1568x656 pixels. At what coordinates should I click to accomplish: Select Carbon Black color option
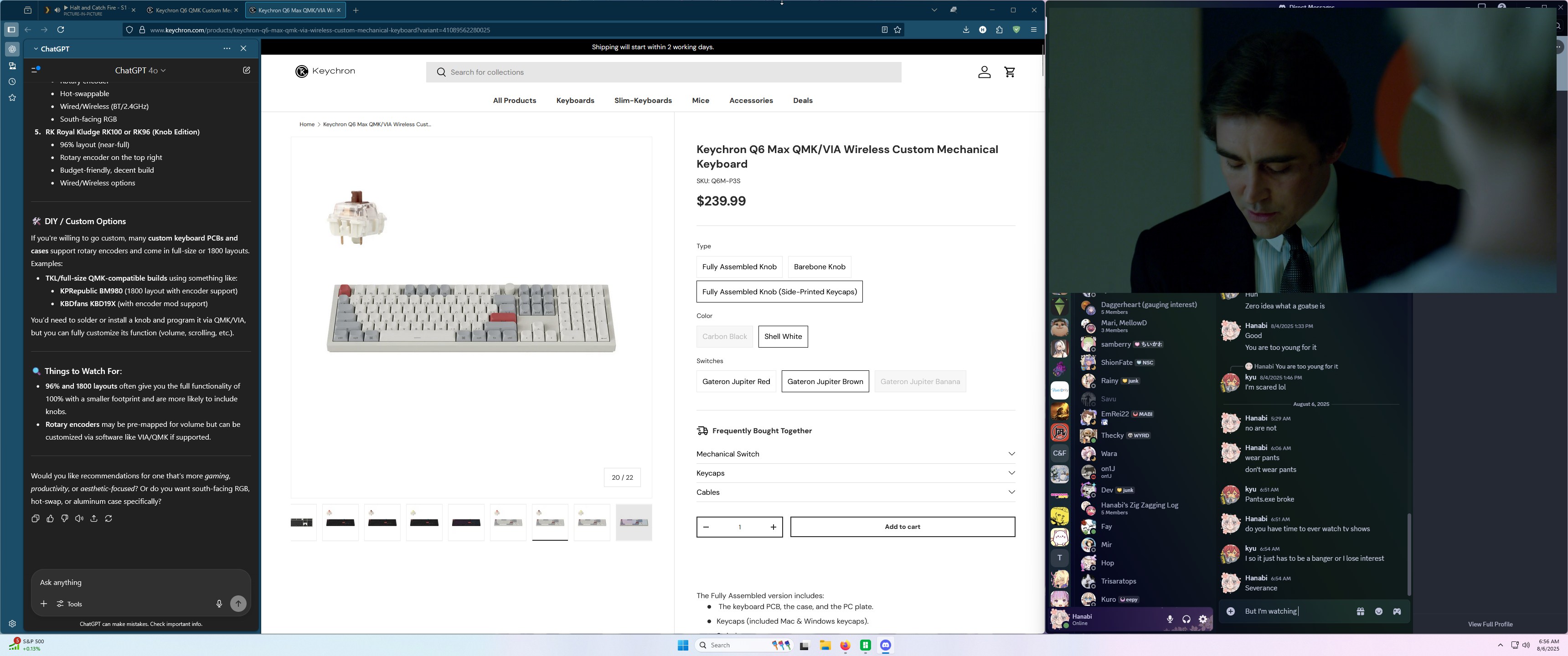pos(724,337)
